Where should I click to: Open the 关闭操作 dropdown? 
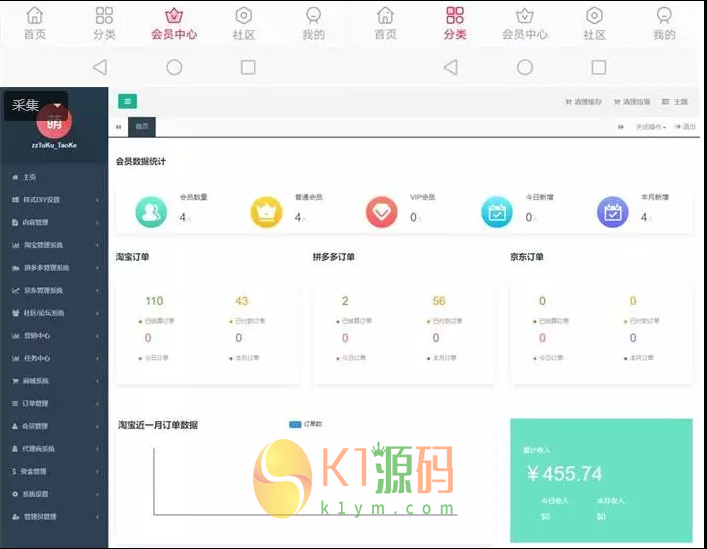tap(651, 127)
